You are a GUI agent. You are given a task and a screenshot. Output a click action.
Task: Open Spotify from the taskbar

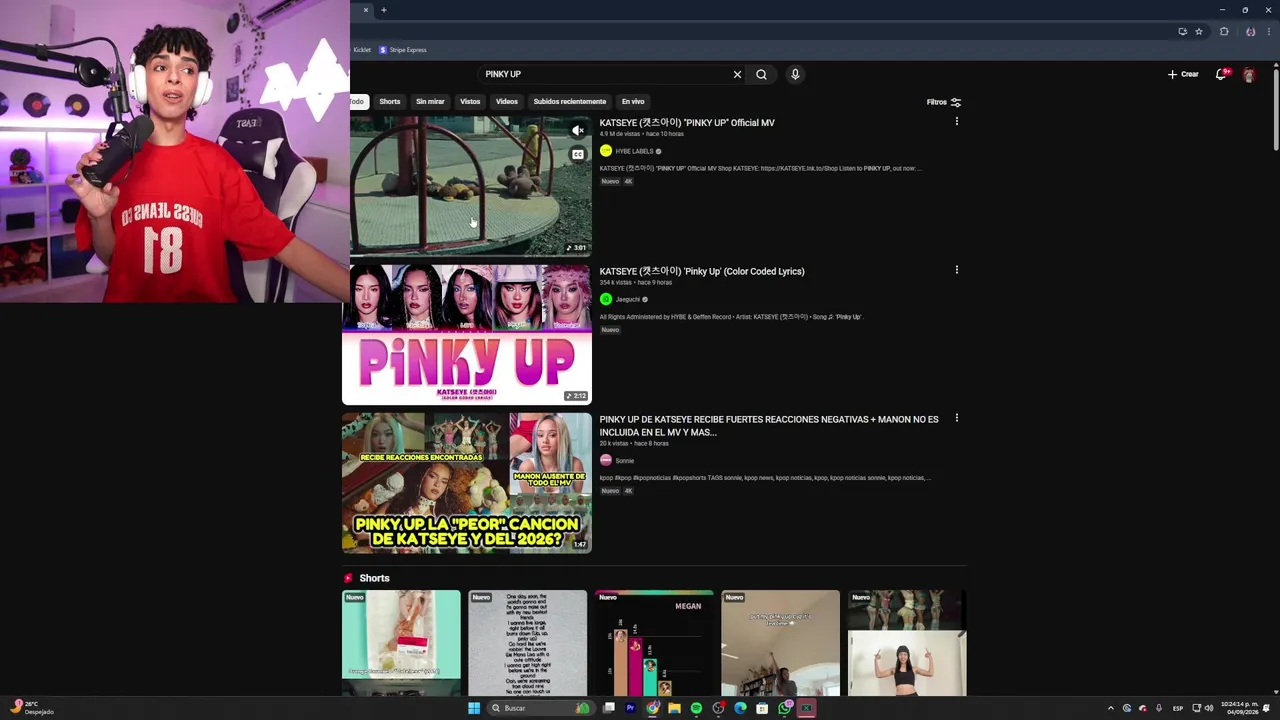[x=696, y=708]
